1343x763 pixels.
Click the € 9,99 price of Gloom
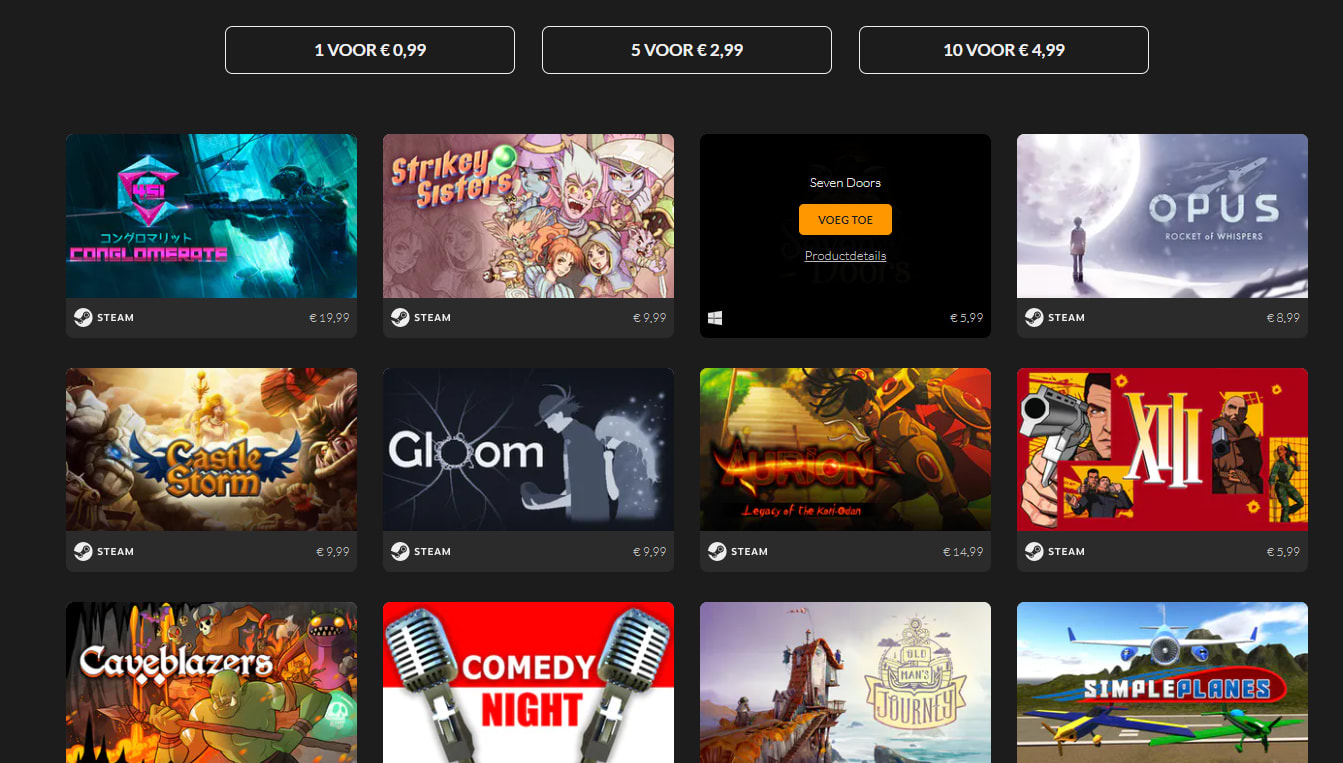click(x=649, y=552)
